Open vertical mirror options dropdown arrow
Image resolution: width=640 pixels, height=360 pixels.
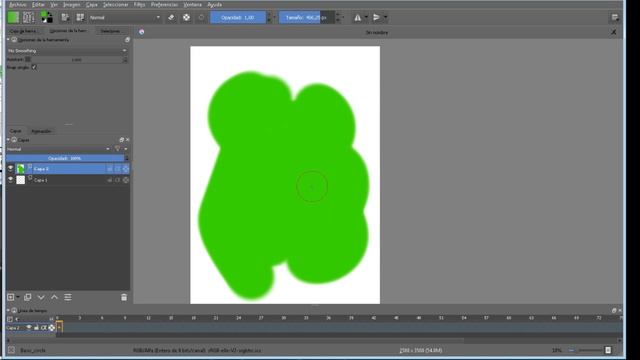tap(385, 18)
